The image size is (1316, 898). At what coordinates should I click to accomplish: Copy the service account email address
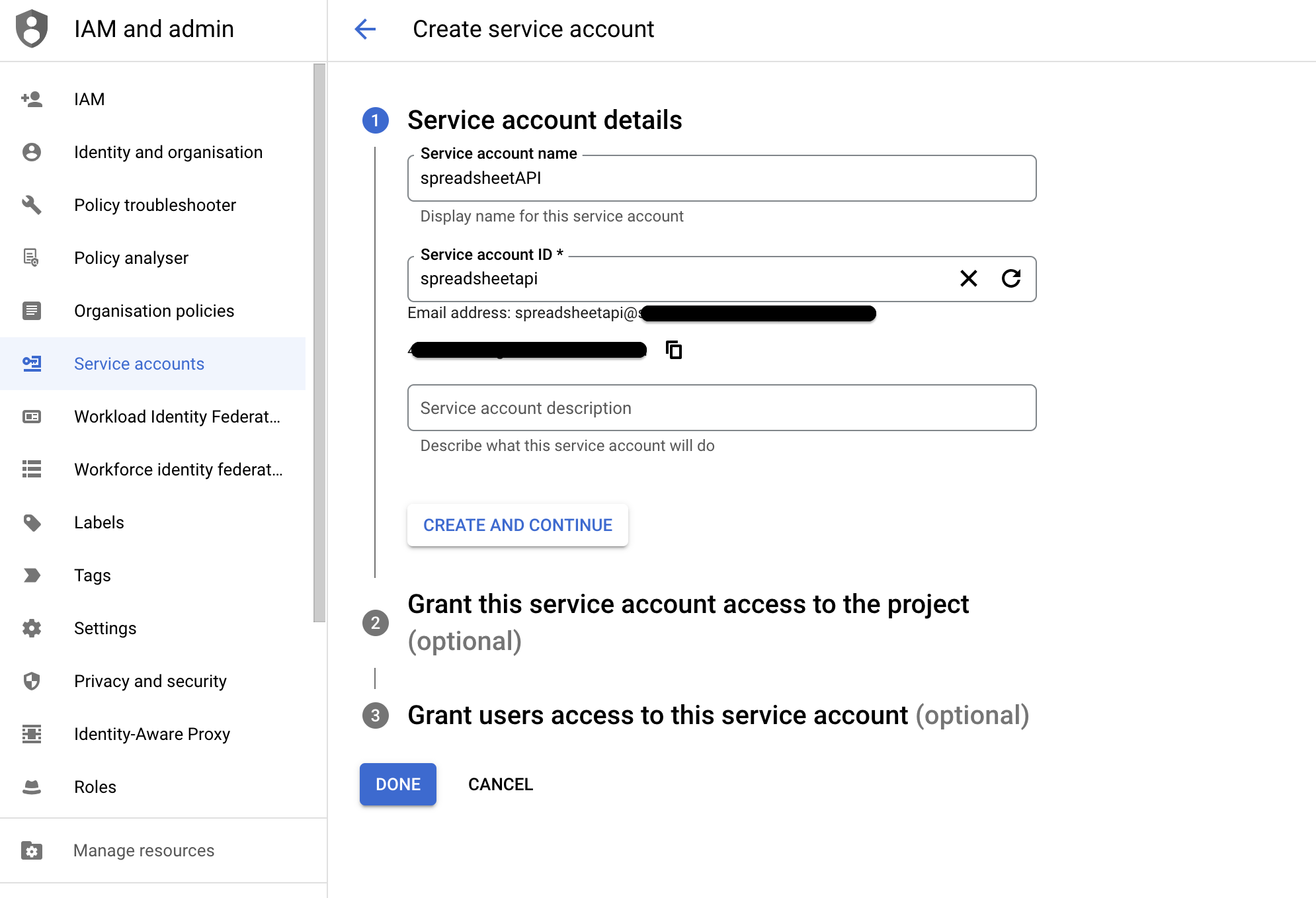coord(673,350)
